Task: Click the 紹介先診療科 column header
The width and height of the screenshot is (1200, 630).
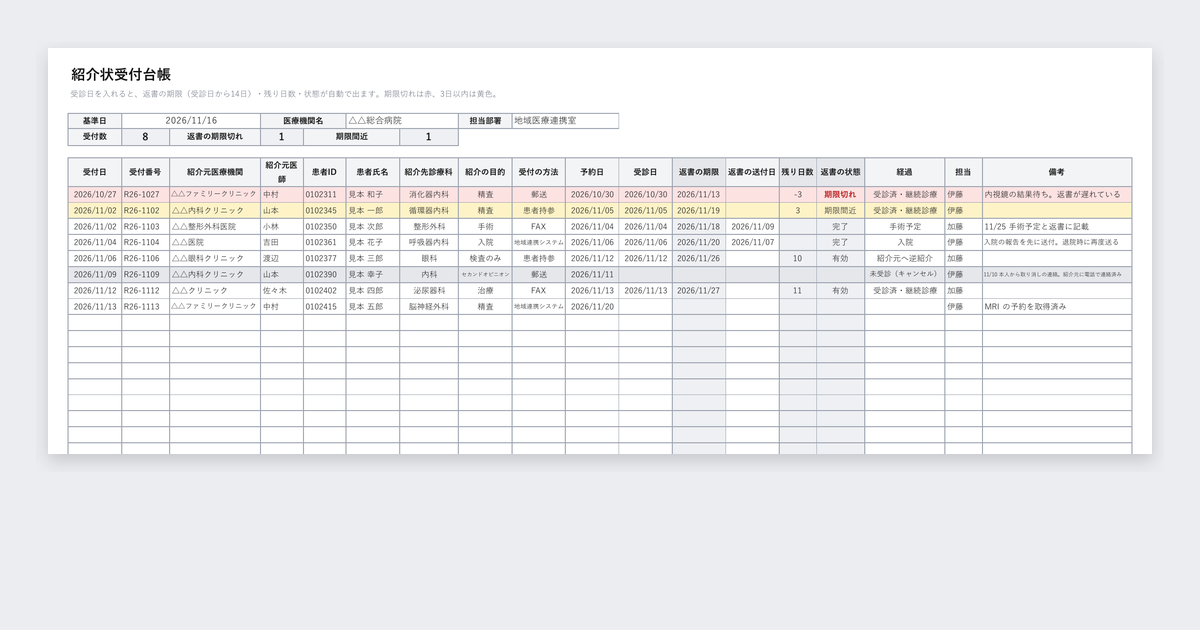Action: (429, 172)
